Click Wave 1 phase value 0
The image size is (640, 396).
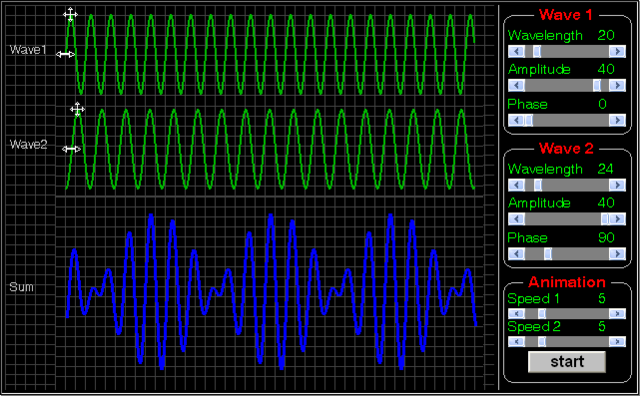click(602, 104)
